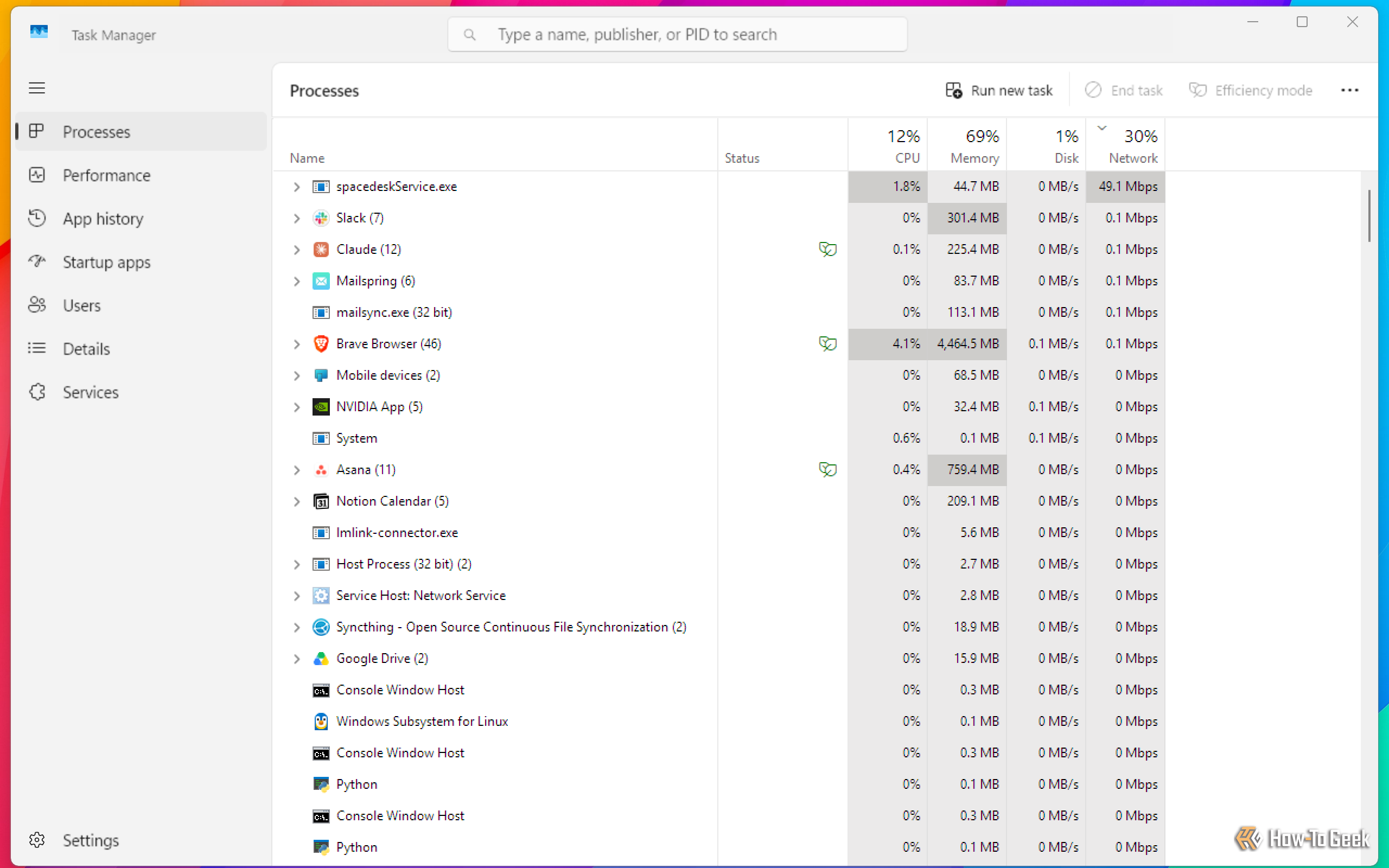Select the Windows Subsystem for Linux row
The width and height of the screenshot is (1389, 868).
718,722
